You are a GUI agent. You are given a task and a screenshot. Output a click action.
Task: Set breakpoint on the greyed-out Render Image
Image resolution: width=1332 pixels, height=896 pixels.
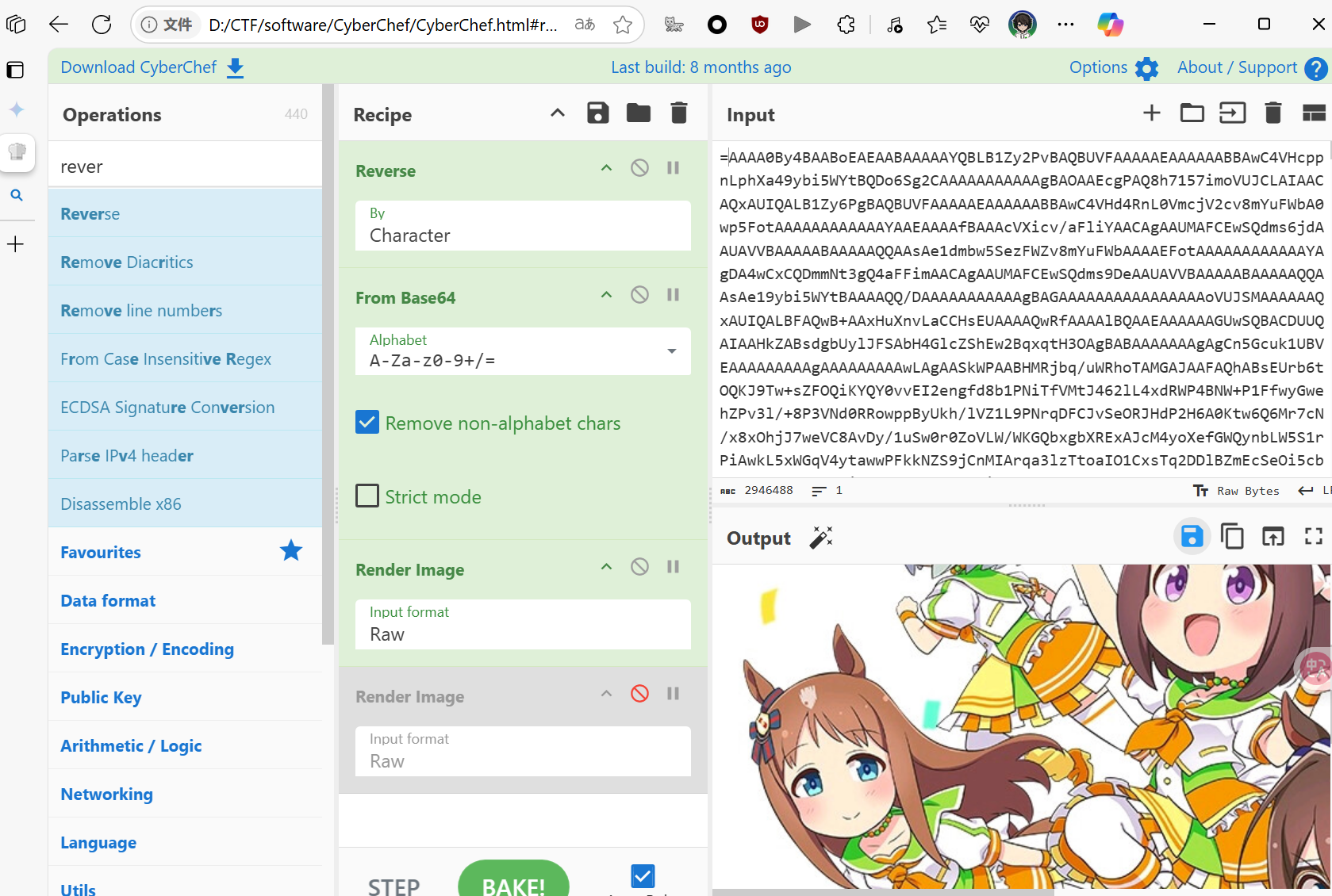click(673, 694)
